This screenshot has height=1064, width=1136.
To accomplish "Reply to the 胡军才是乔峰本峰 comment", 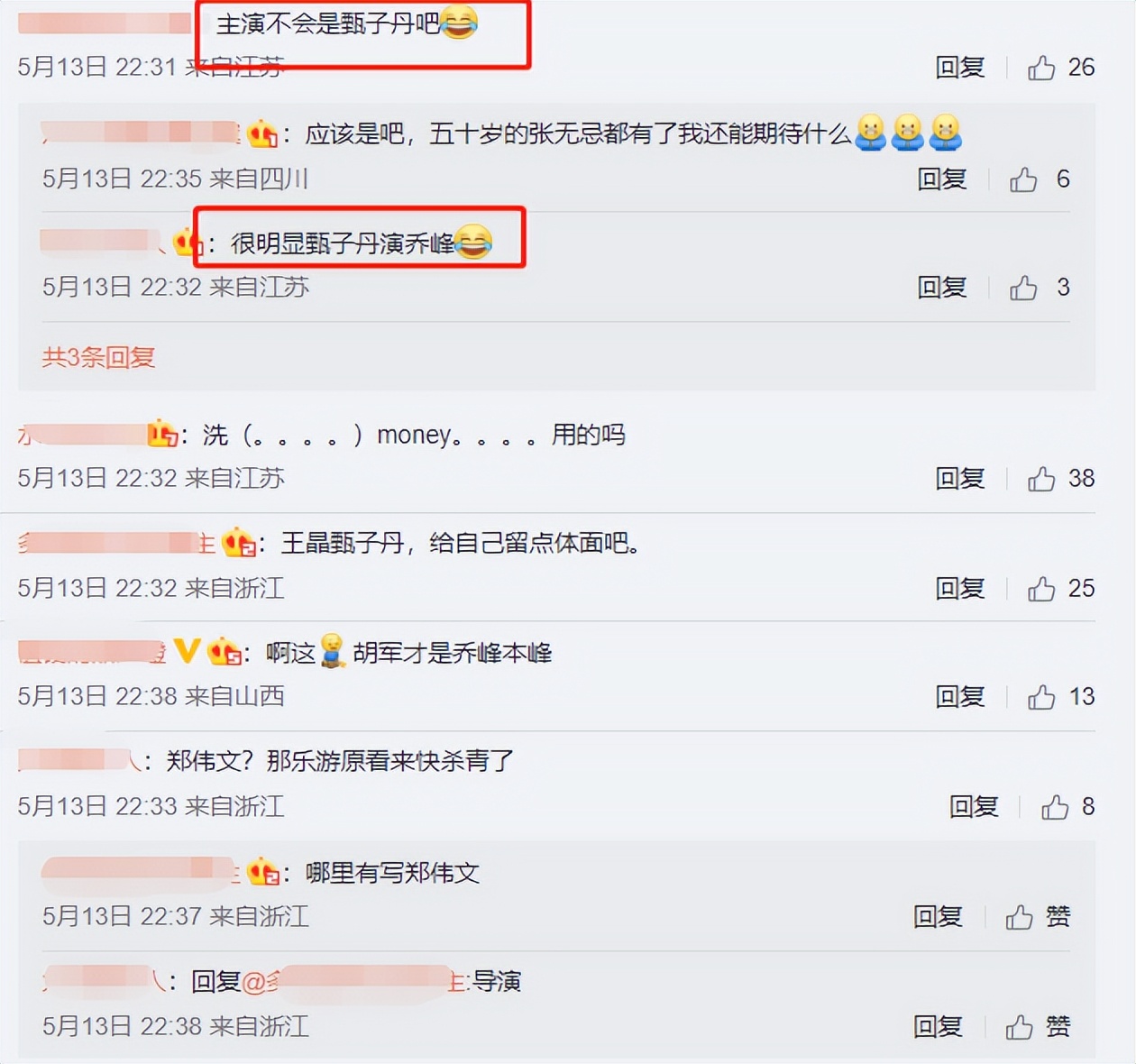I will coord(960,697).
